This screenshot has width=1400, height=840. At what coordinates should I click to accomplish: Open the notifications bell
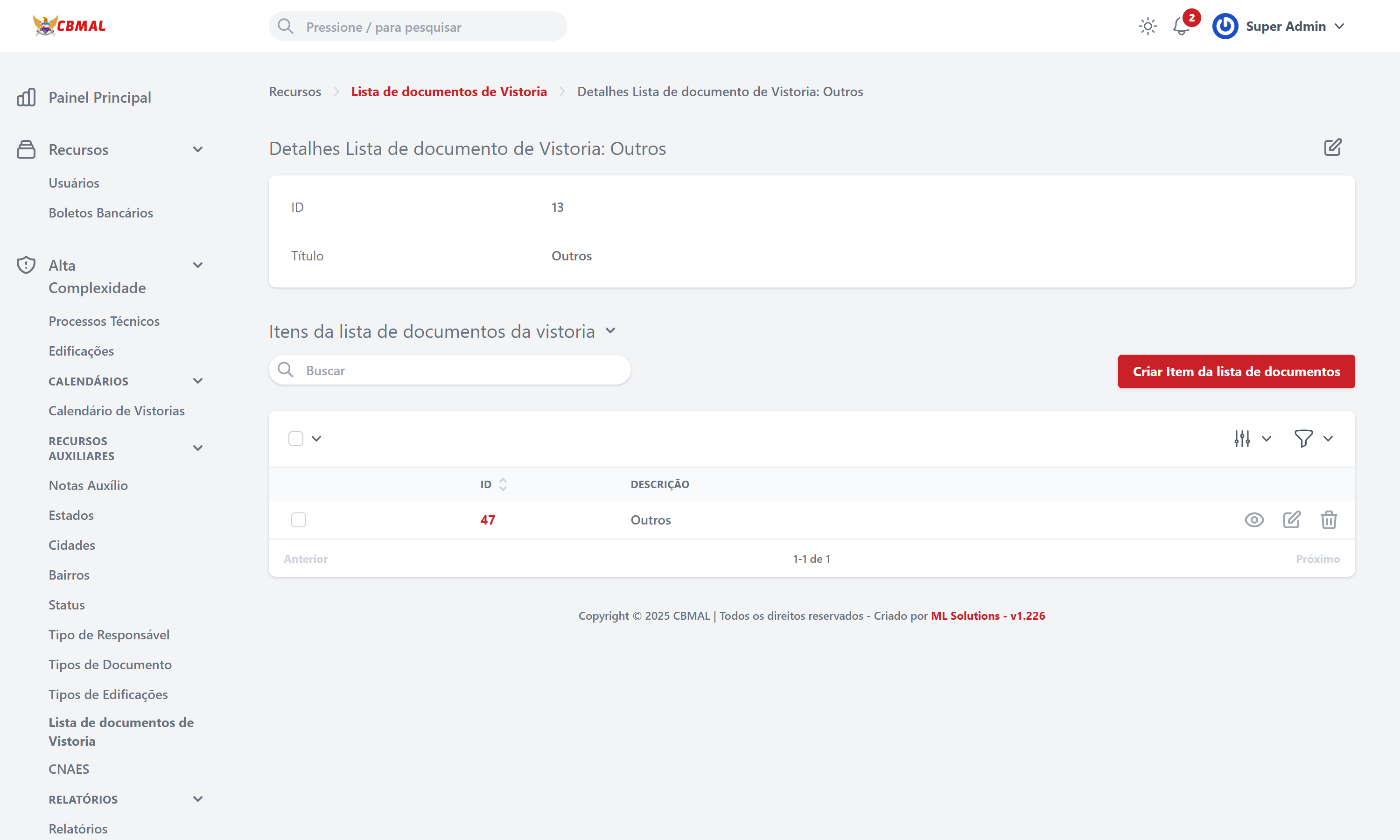click(1181, 27)
